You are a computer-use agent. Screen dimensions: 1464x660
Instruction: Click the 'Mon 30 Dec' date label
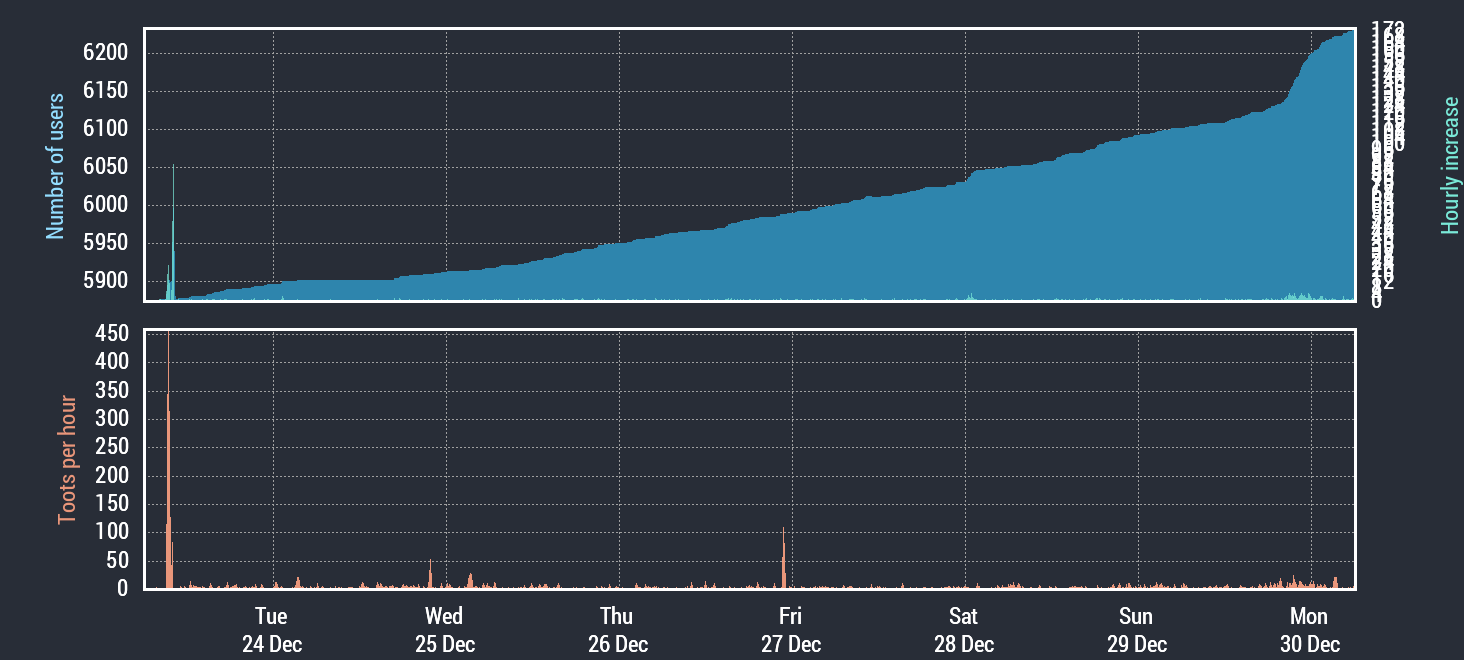pyautogui.click(x=1309, y=630)
